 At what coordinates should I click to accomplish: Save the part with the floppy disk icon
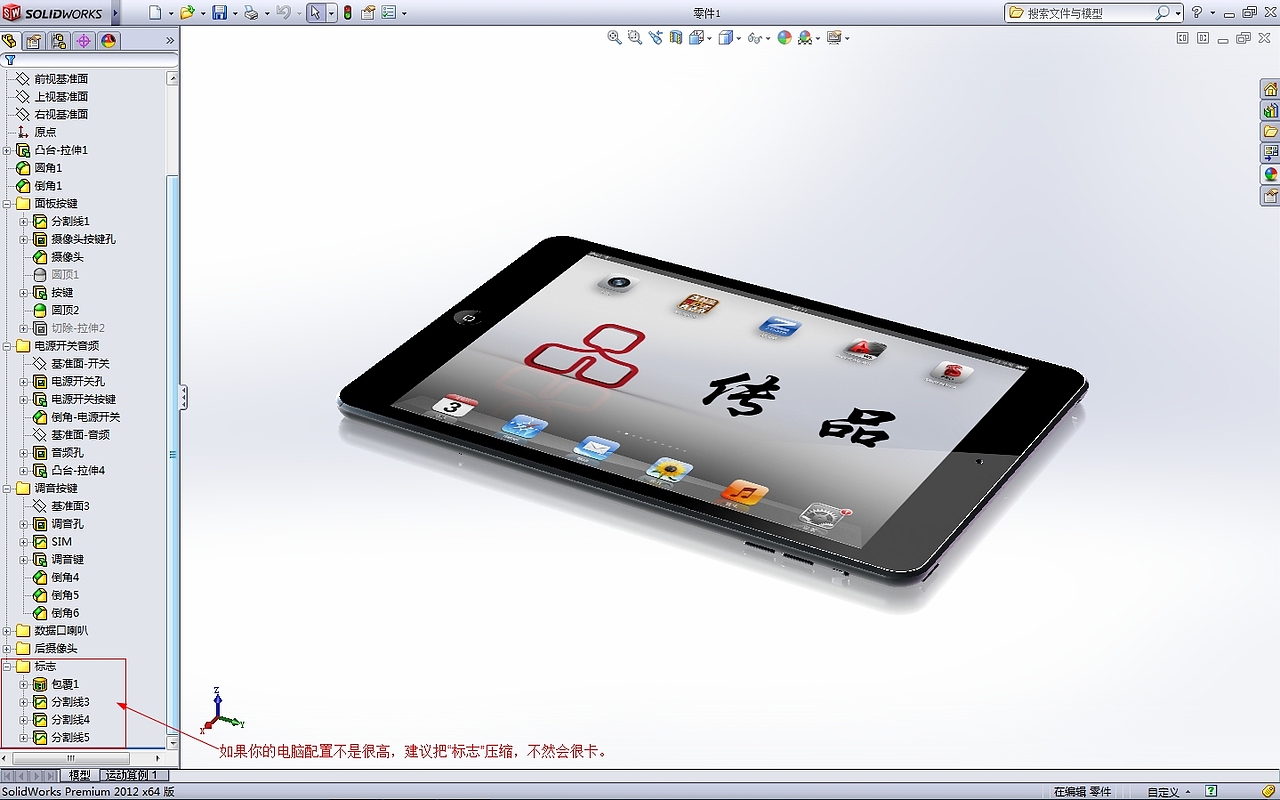[220, 12]
